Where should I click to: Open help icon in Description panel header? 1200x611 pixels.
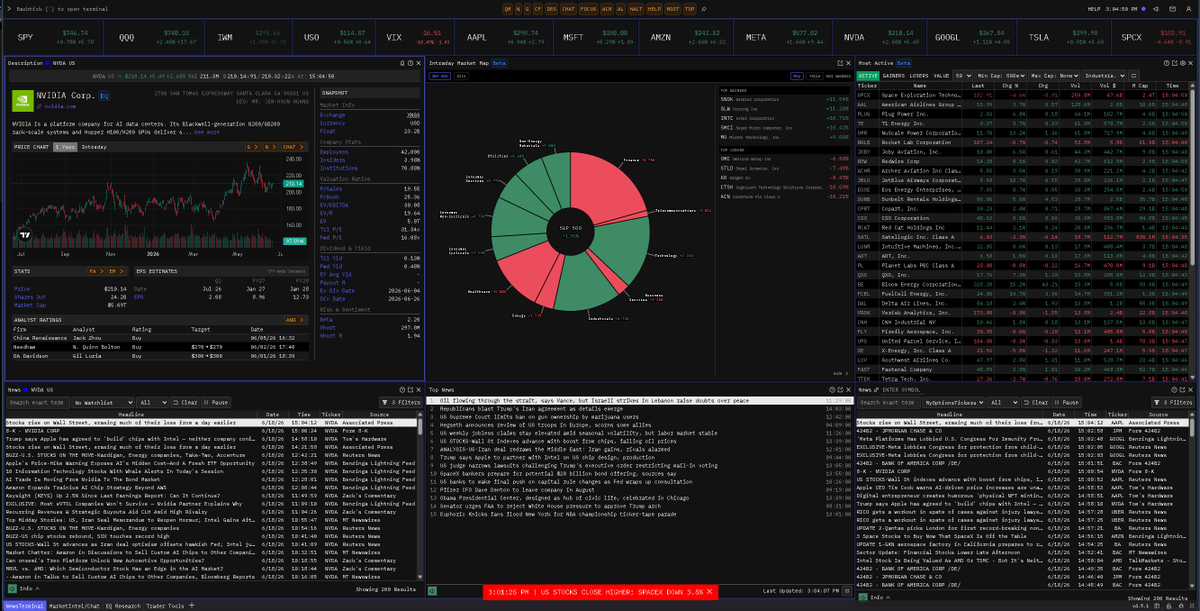click(410, 63)
